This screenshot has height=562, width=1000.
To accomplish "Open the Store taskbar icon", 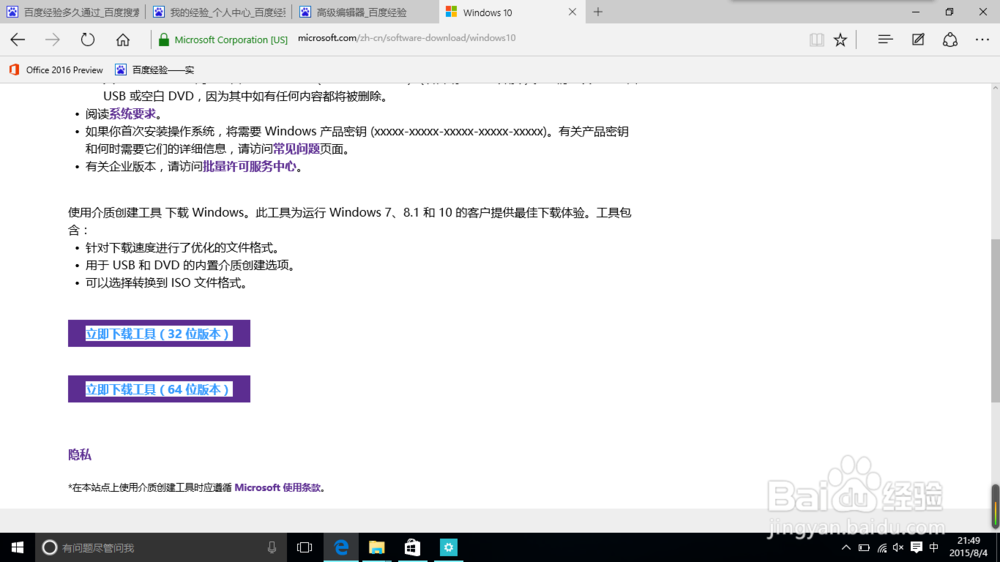I will pyautogui.click(x=413, y=547).
